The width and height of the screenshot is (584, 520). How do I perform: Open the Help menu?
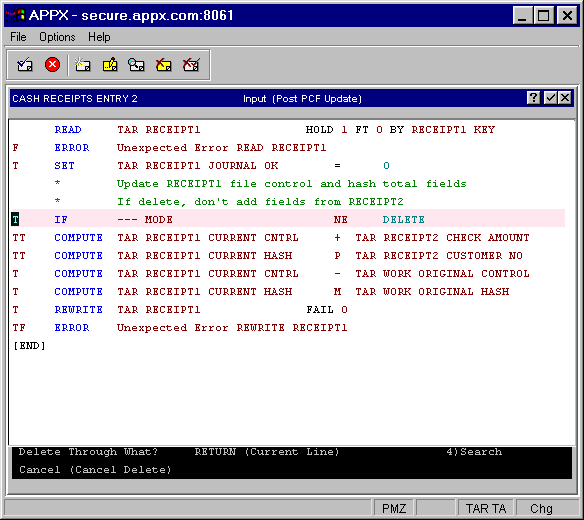(x=99, y=37)
